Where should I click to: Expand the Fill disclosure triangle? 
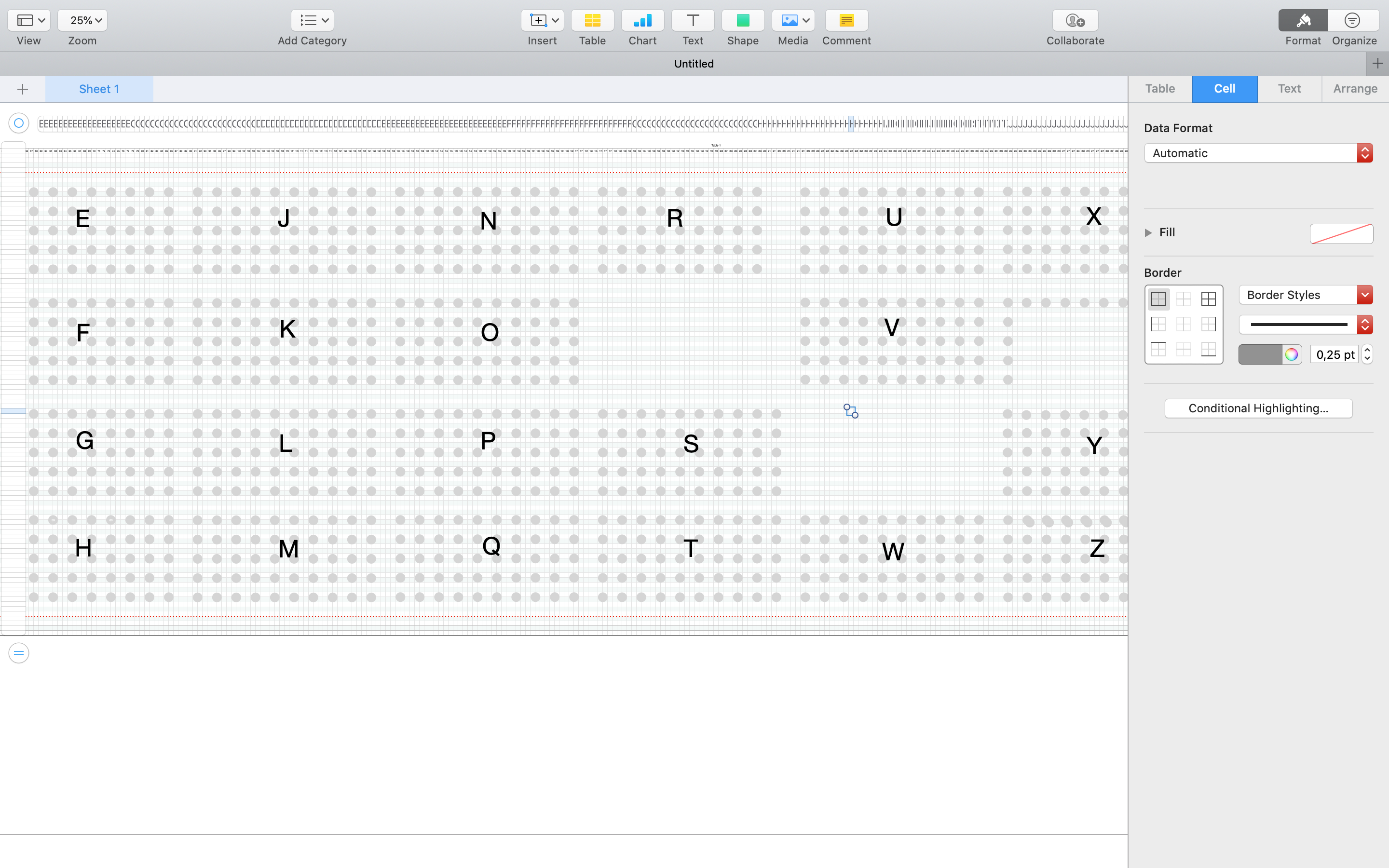pyautogui.click(x=1148, y=232)
